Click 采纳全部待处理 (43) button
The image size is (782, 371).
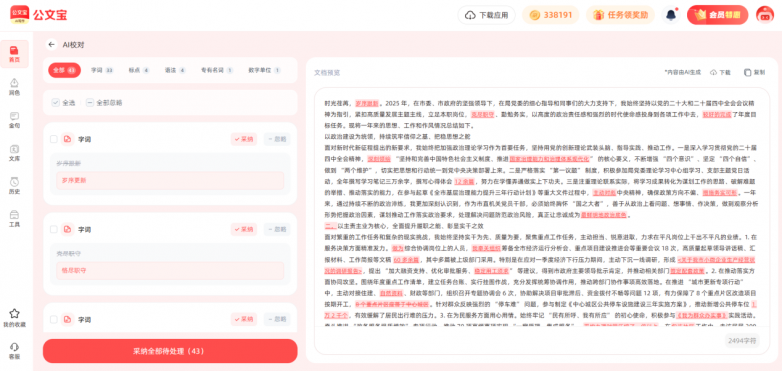tap(170, 351)
